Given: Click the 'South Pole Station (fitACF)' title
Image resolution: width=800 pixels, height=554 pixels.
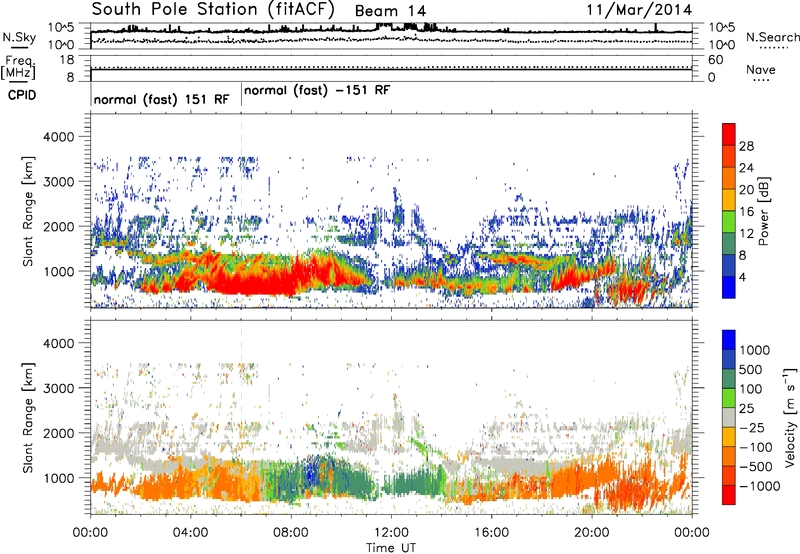Looking at the screenshot, I should [x=213, y=9].
